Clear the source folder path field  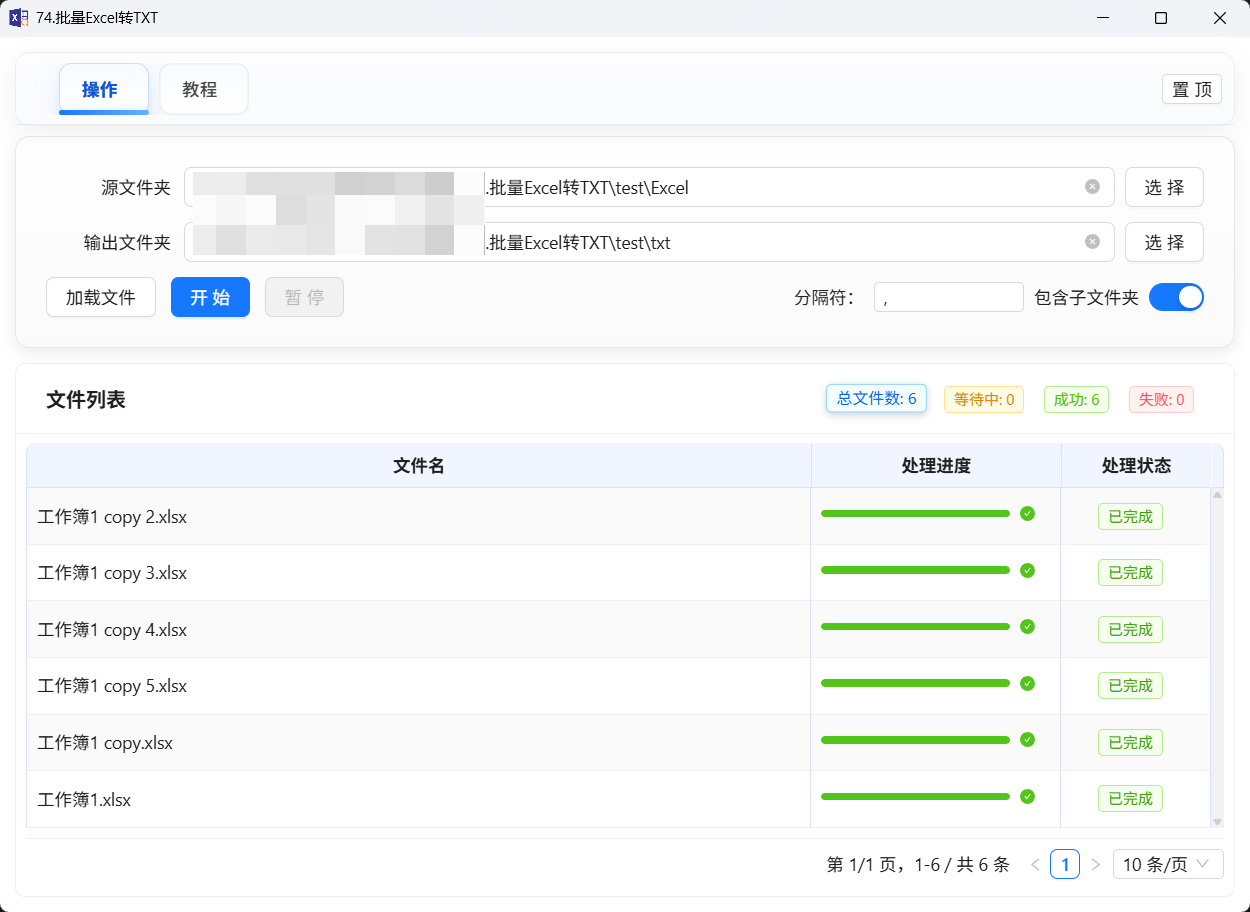click(1092, 187)
